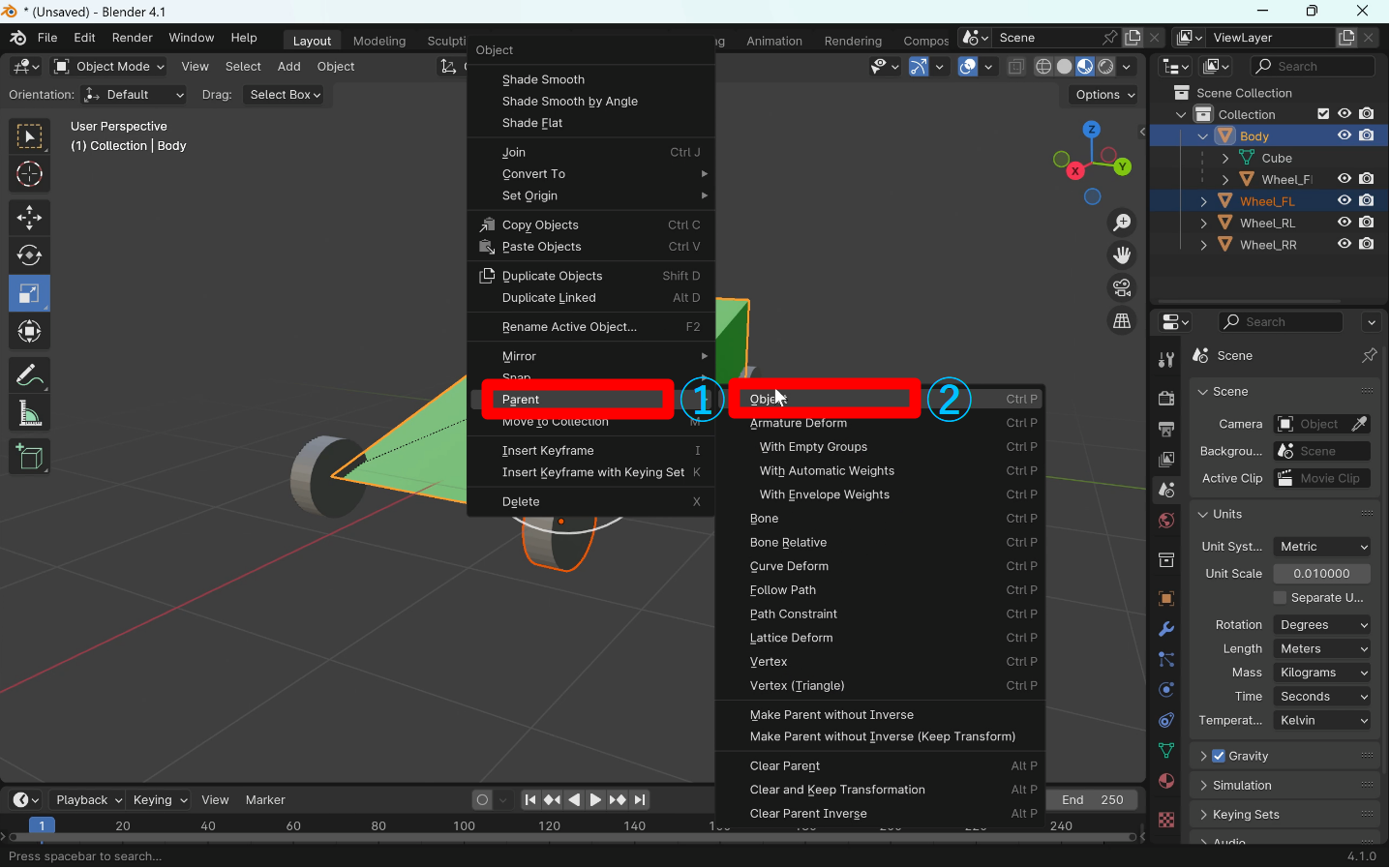Expand Wheel_RL in the outliner
Viewport: 1390px width, 868px height.
[x=1203, y=223]
